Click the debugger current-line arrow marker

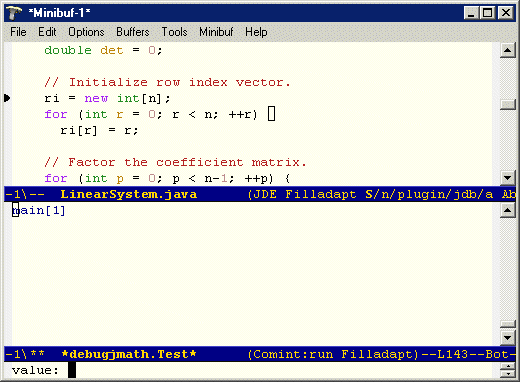7,98
